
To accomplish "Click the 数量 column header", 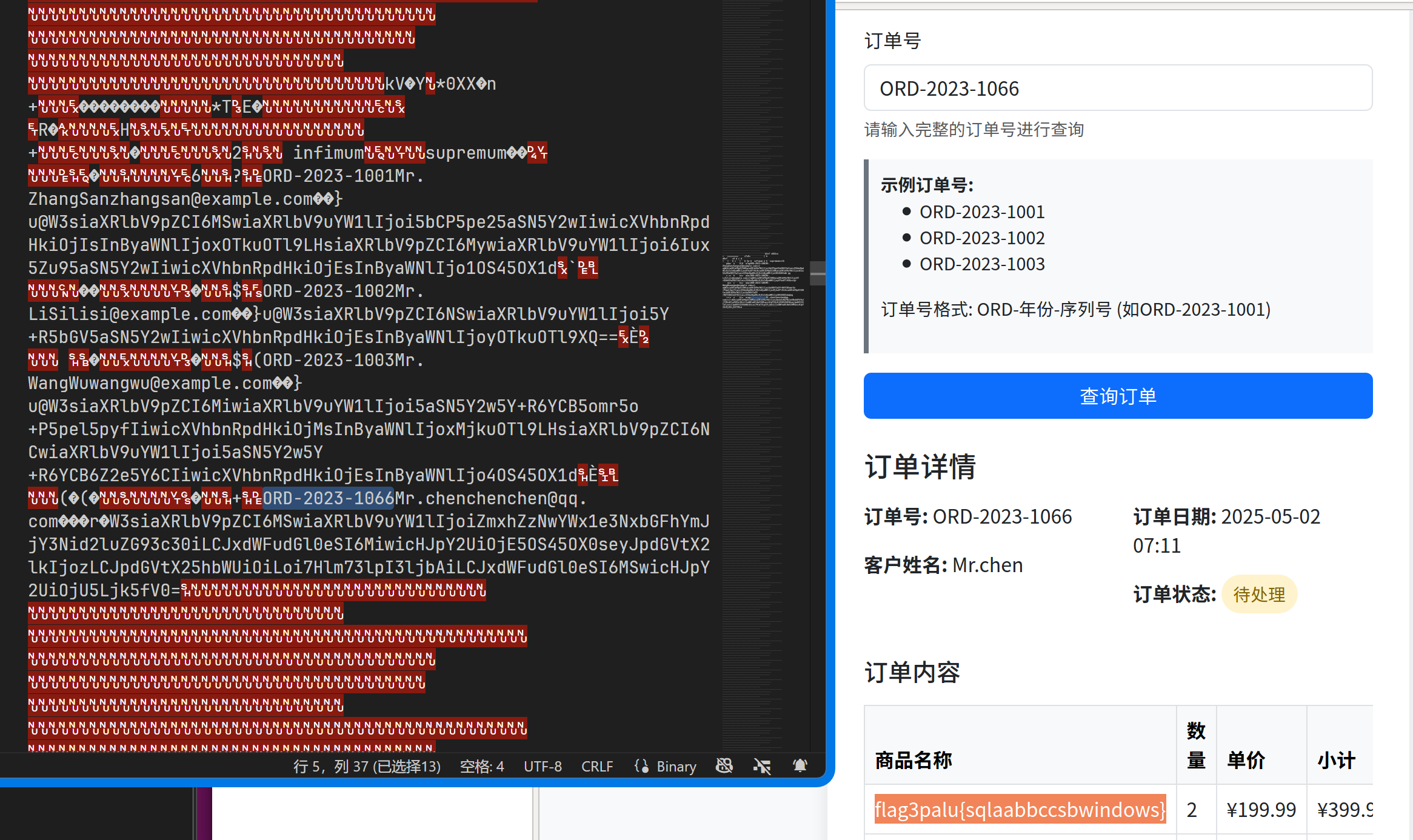I will pos(1196,745).
